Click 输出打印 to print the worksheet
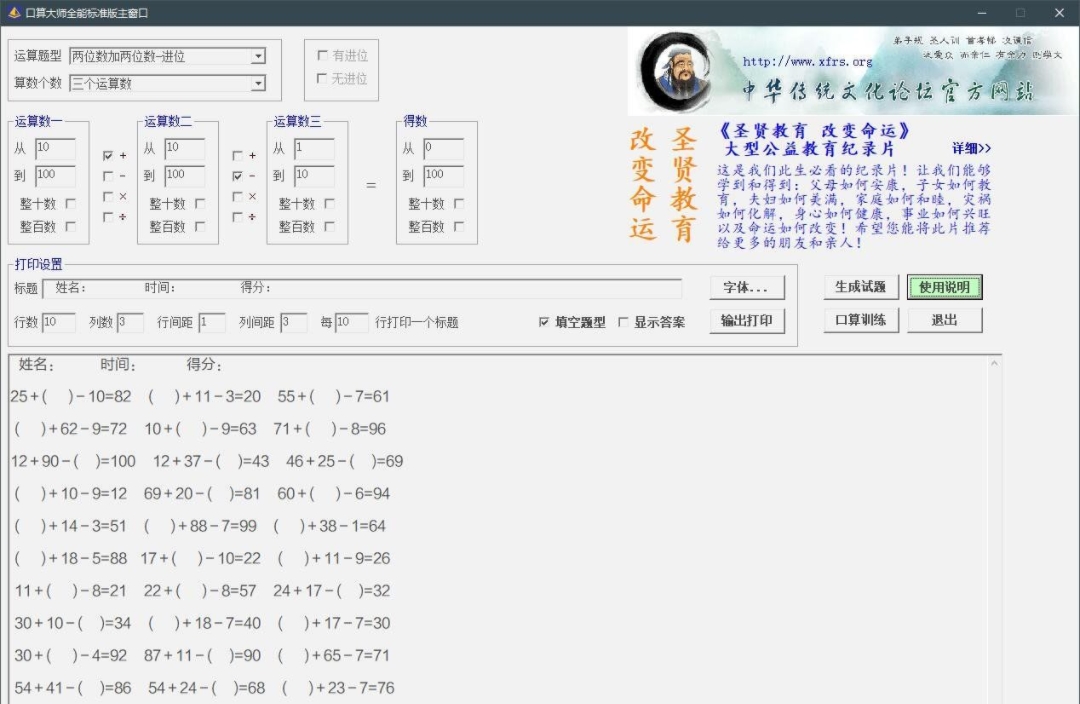The image size is (1080, 704). (747, 319)
